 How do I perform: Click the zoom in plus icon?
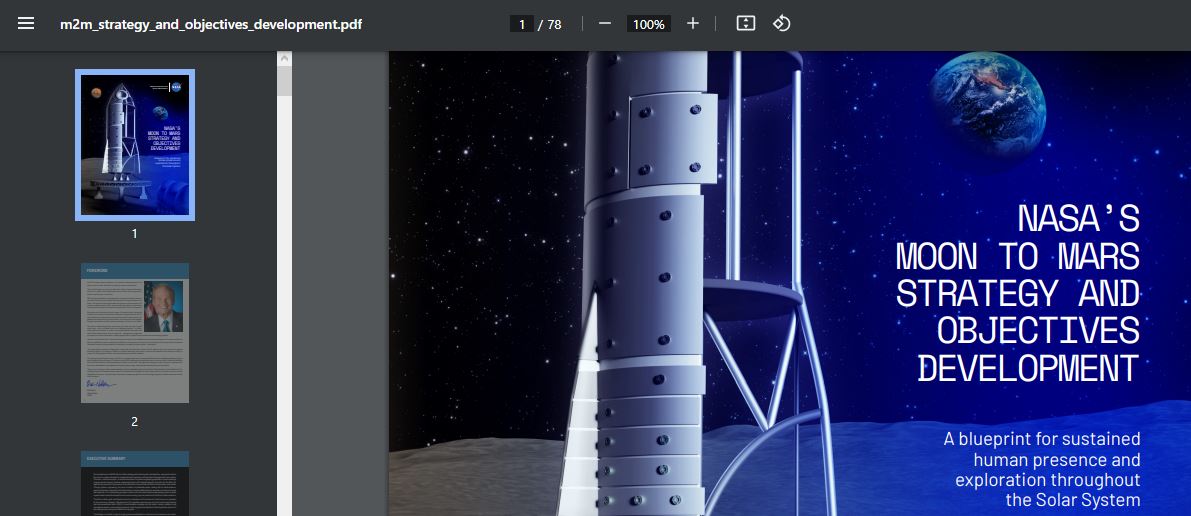pyautogui.click(x=693, y=24)
